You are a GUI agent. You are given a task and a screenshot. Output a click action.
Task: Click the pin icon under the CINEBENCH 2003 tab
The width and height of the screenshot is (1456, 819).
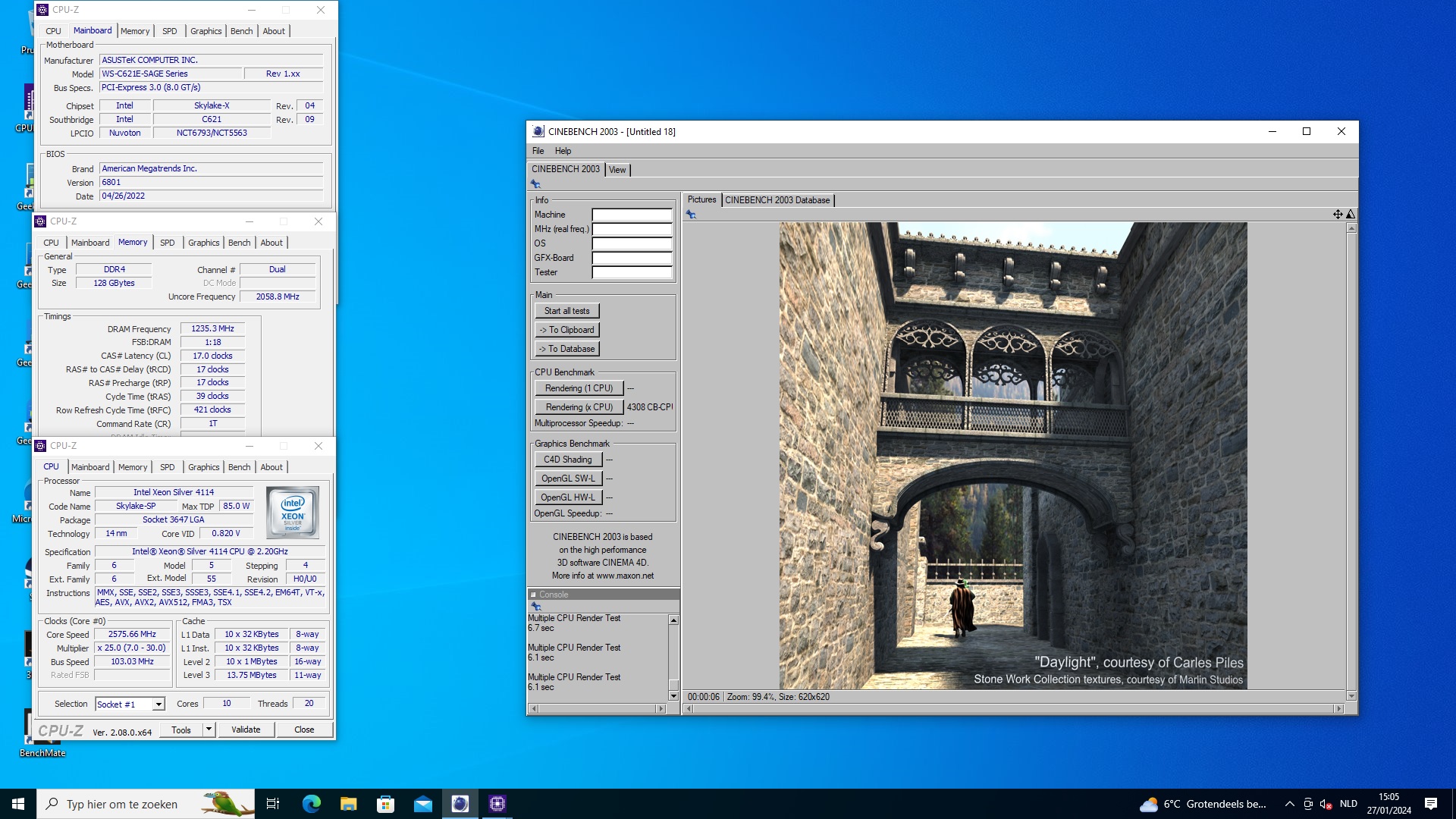(x=535, y=184)
